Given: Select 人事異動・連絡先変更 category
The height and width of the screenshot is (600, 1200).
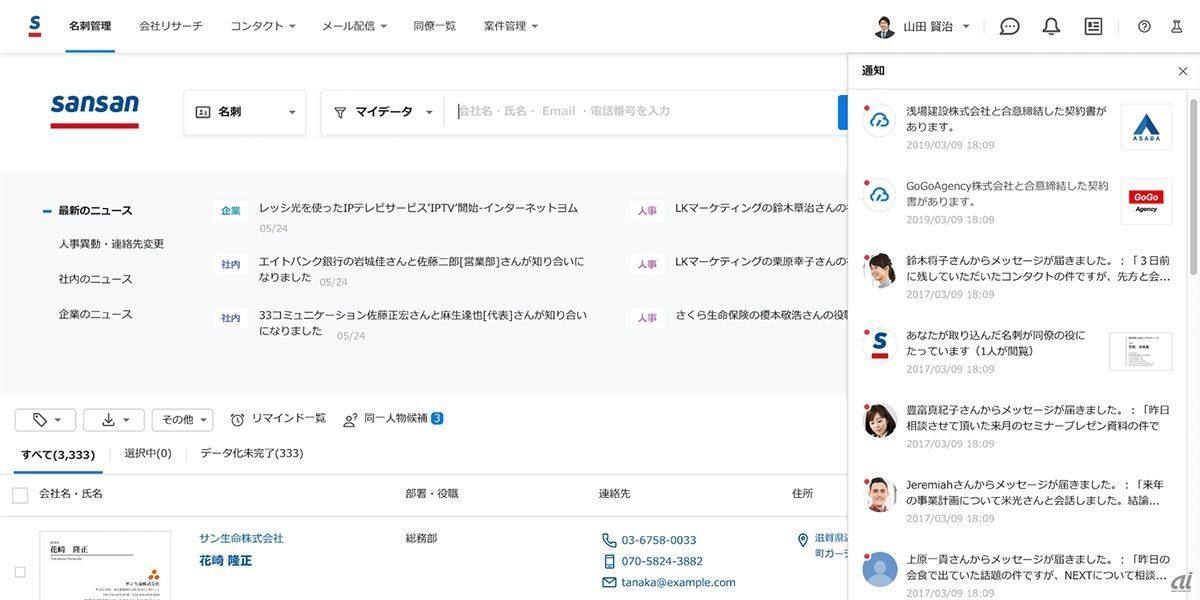Looking at the screenshot, I should [x=111, y=244].
